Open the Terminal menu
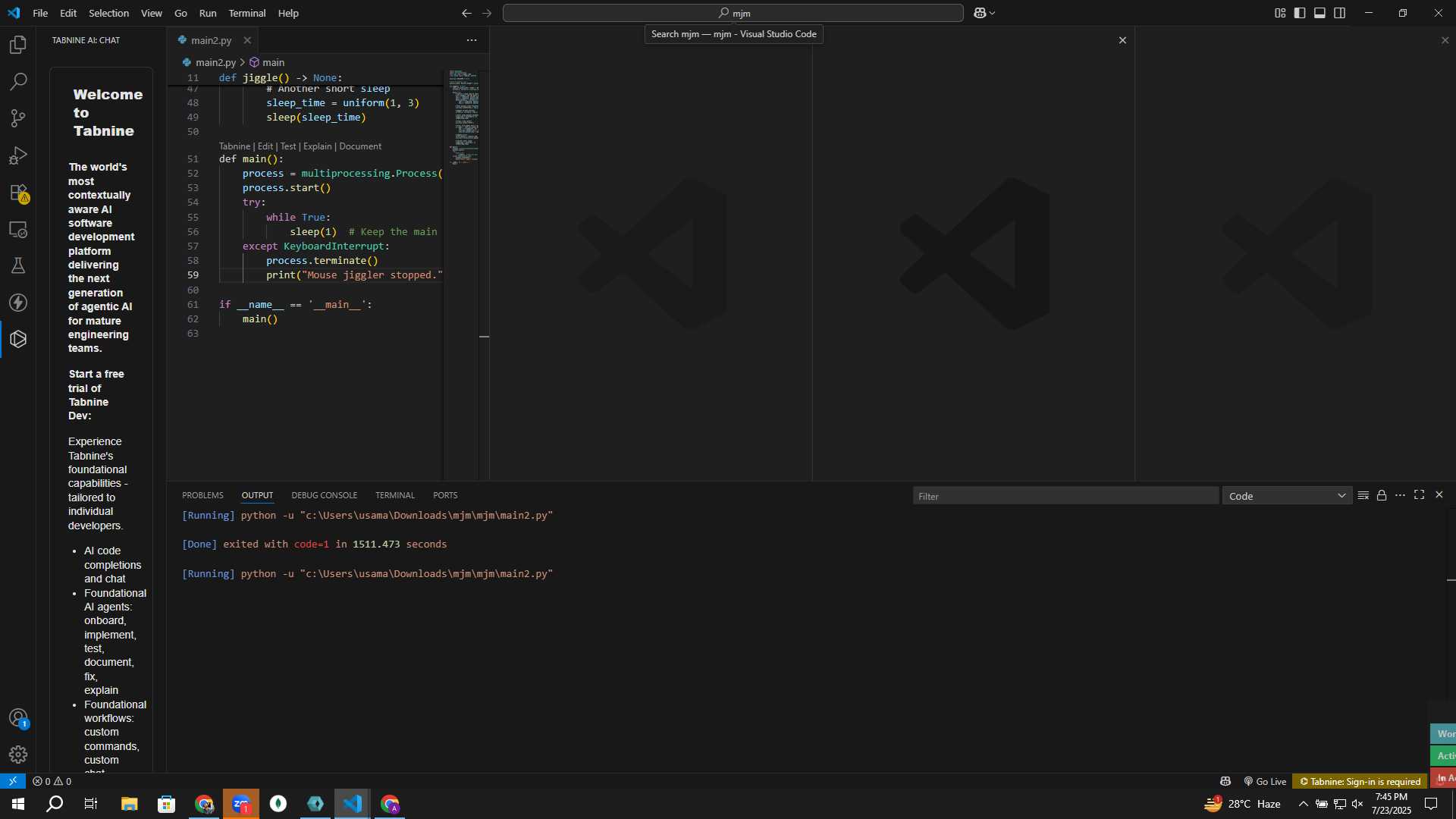Image resolution: width=1456 pixels, height=819 pixels. tap(247, 13)
